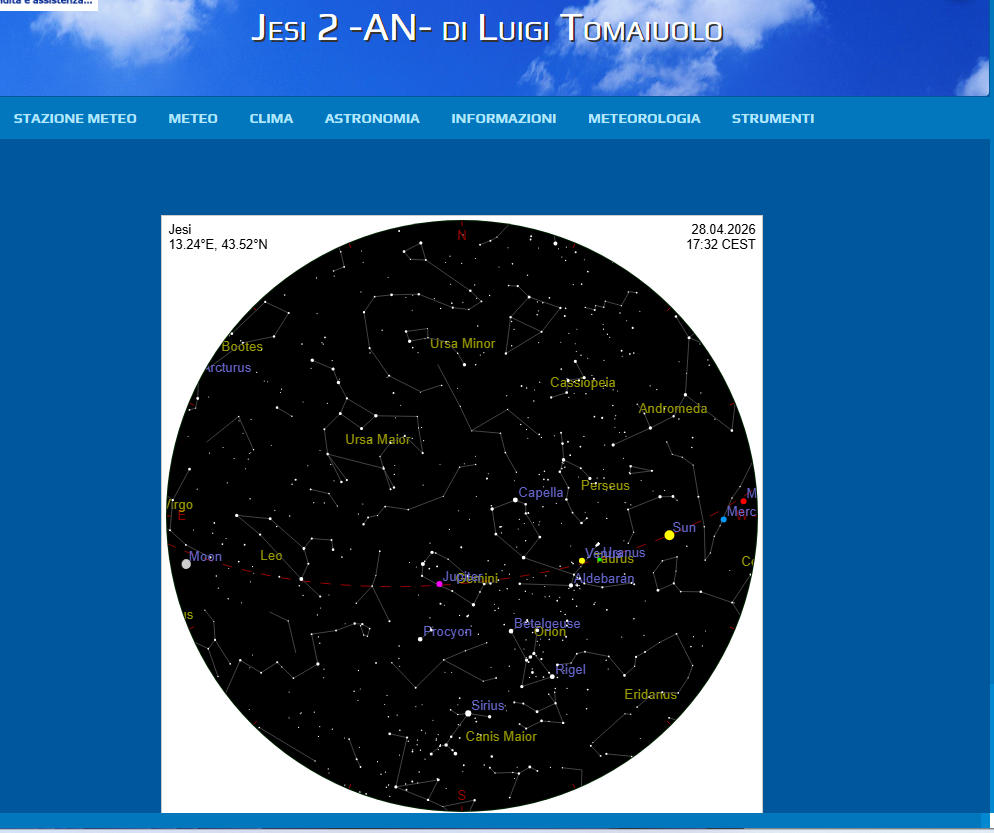Click the INFORMAZIONI menu item
This screenshot has width=994, height=833.
pyautogui.click(x=503, y=118)
